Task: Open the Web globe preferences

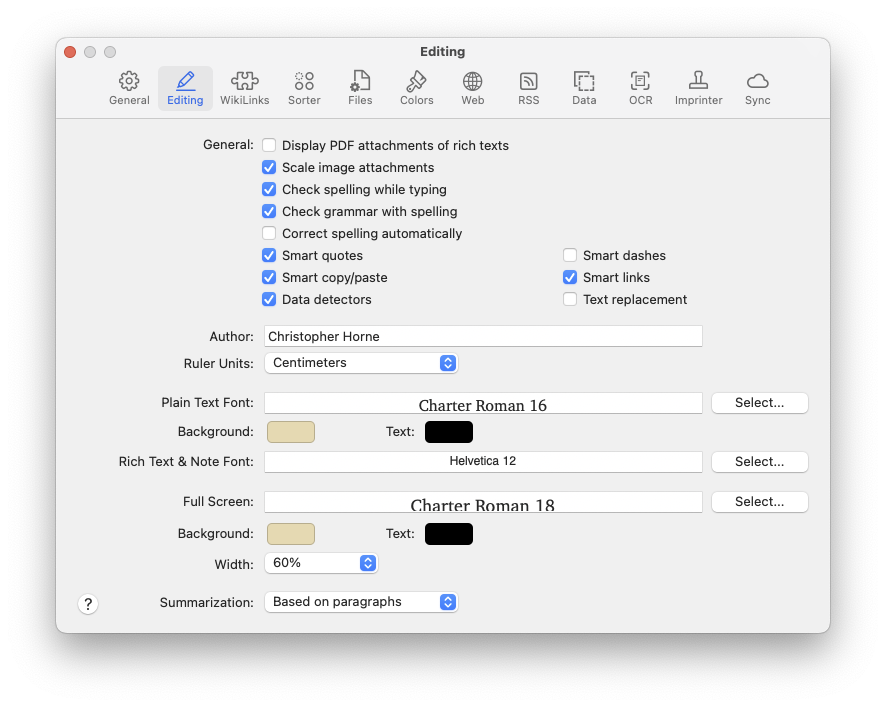Action: pyautogui.click(x=472, y=88)
